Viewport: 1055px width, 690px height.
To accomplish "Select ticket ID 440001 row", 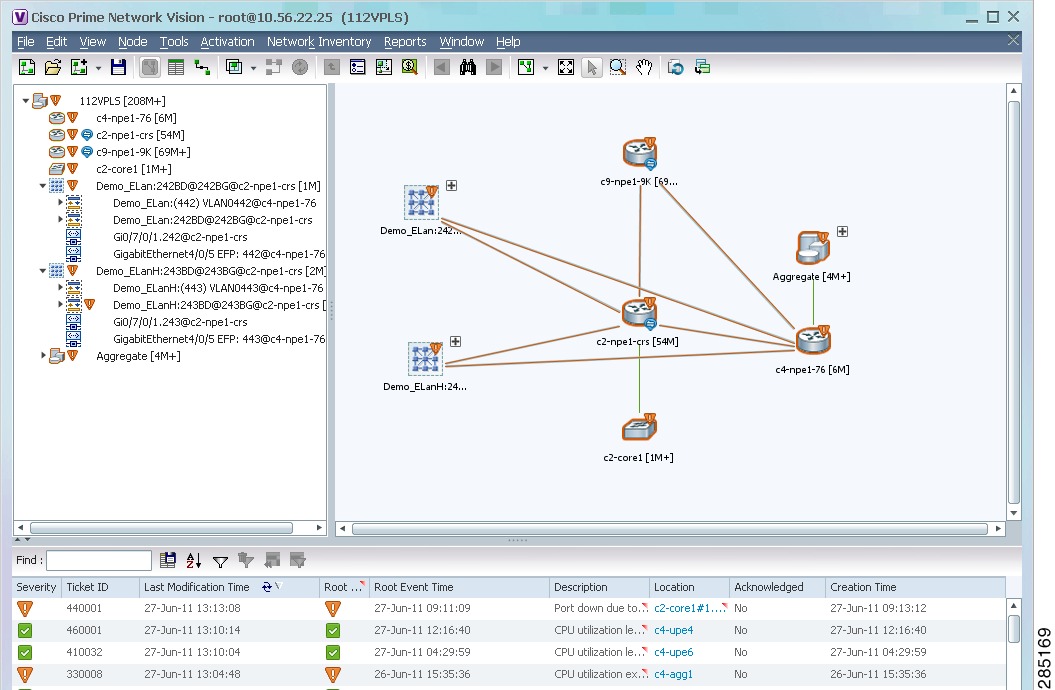I will coord(509,608).
